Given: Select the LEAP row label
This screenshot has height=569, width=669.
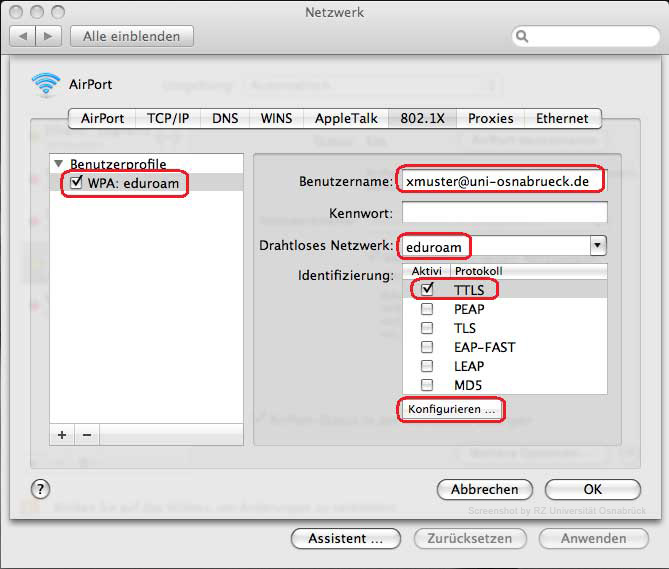Looking at the screenshot, I should [469, 366].
